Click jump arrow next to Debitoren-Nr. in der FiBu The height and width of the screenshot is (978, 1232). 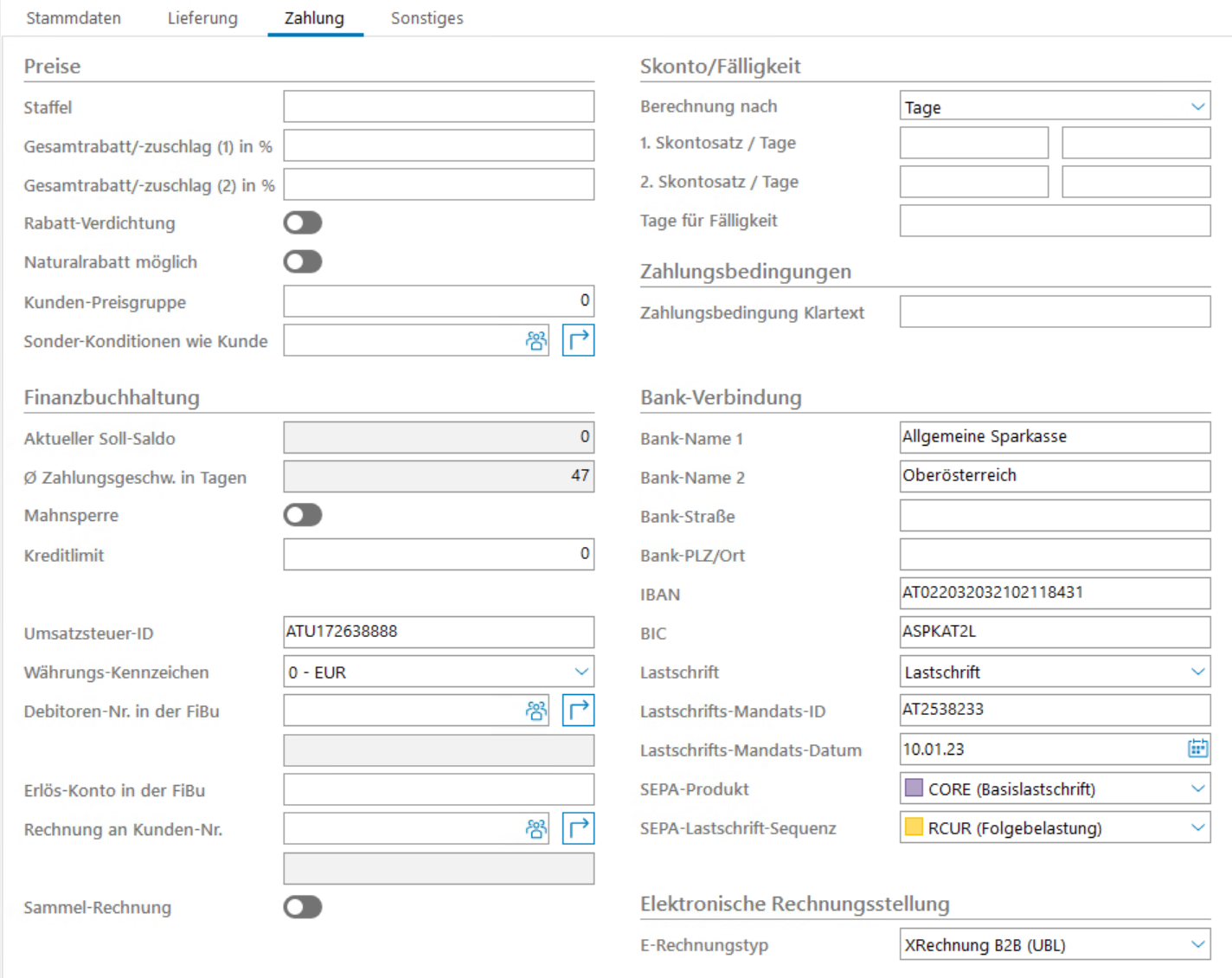[x=578, y=711]
